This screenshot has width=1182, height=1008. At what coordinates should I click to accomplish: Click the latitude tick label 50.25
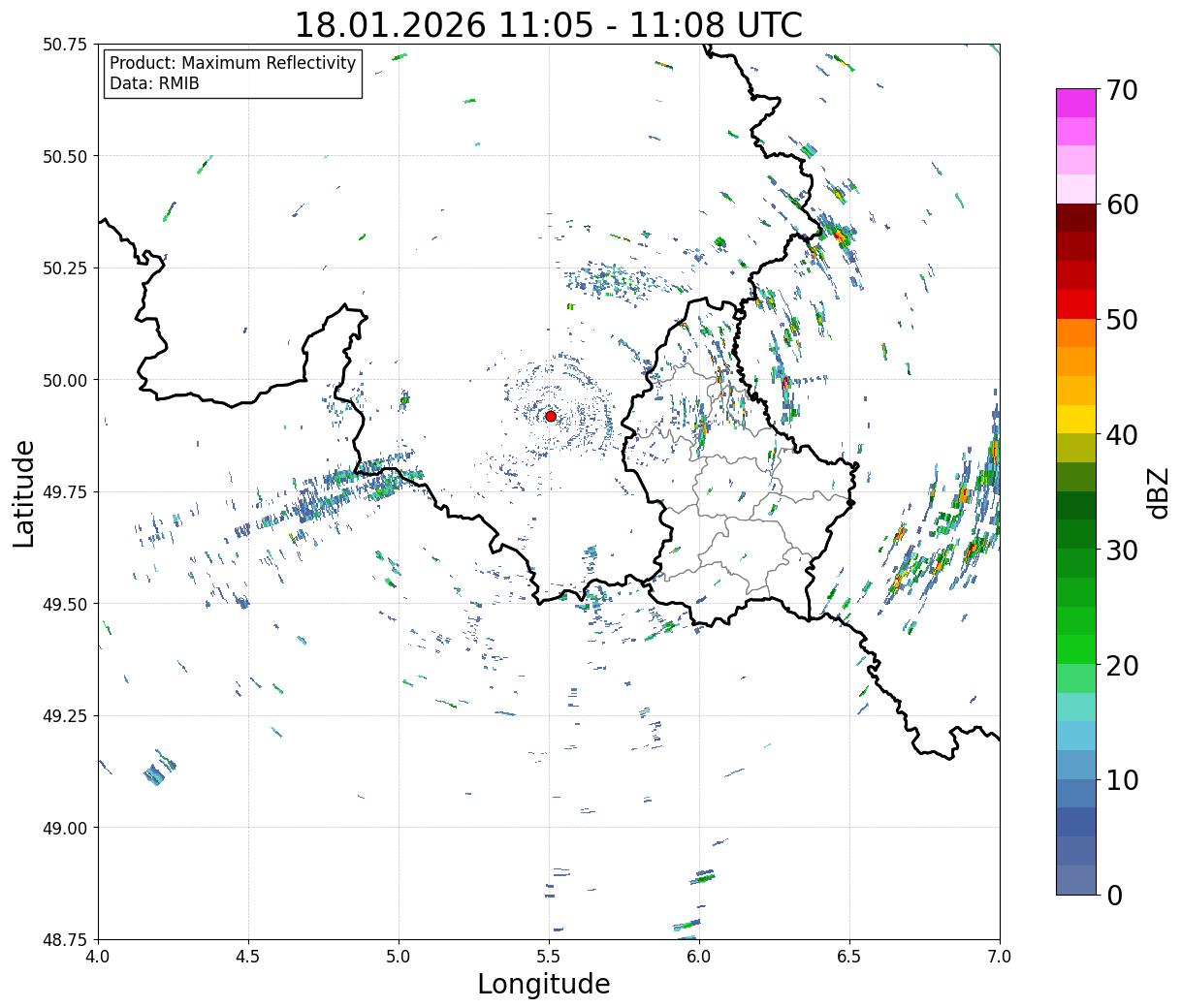[x=65, y=268]
